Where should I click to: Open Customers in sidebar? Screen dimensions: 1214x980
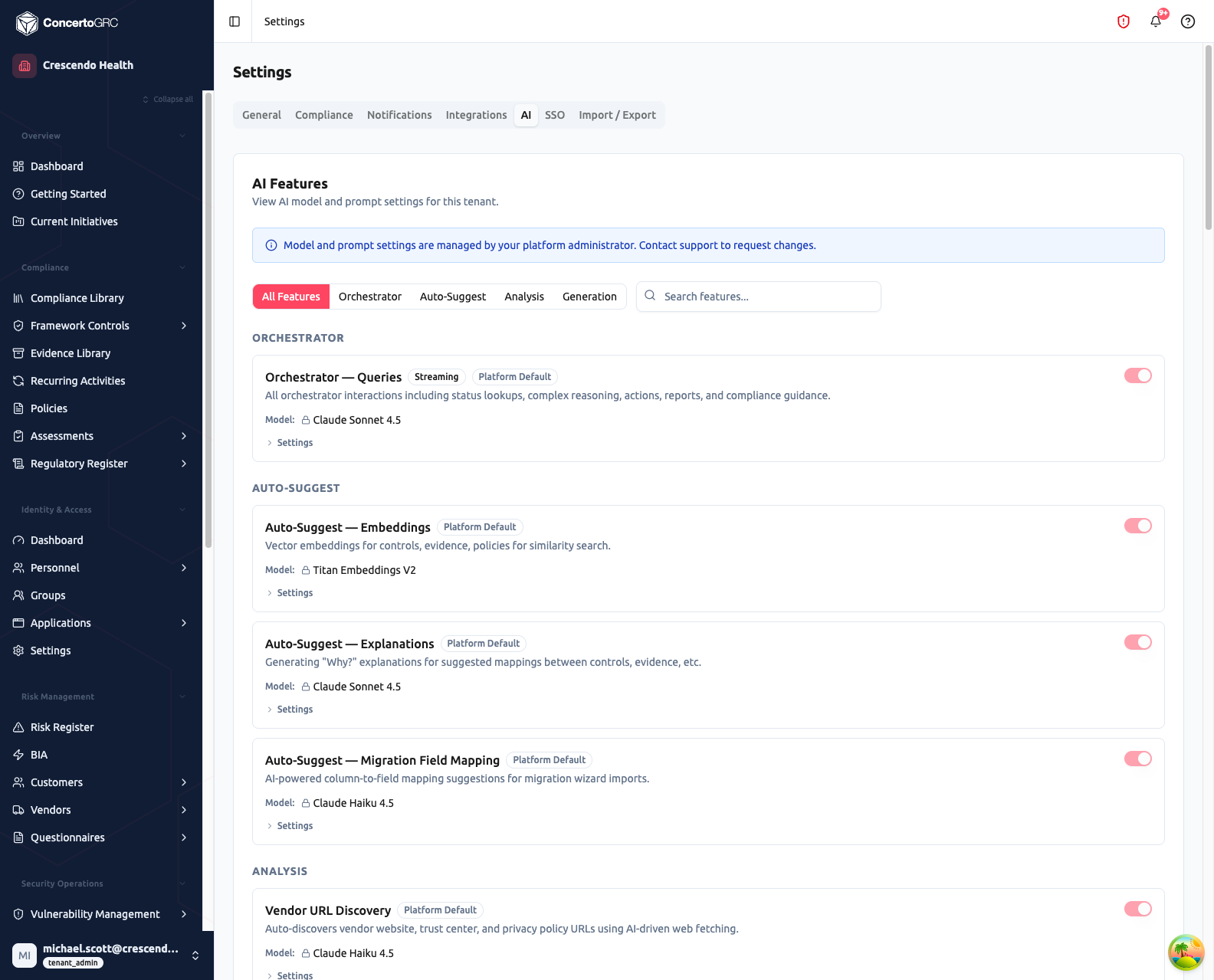pyautogui.click(x=57, y=782)
